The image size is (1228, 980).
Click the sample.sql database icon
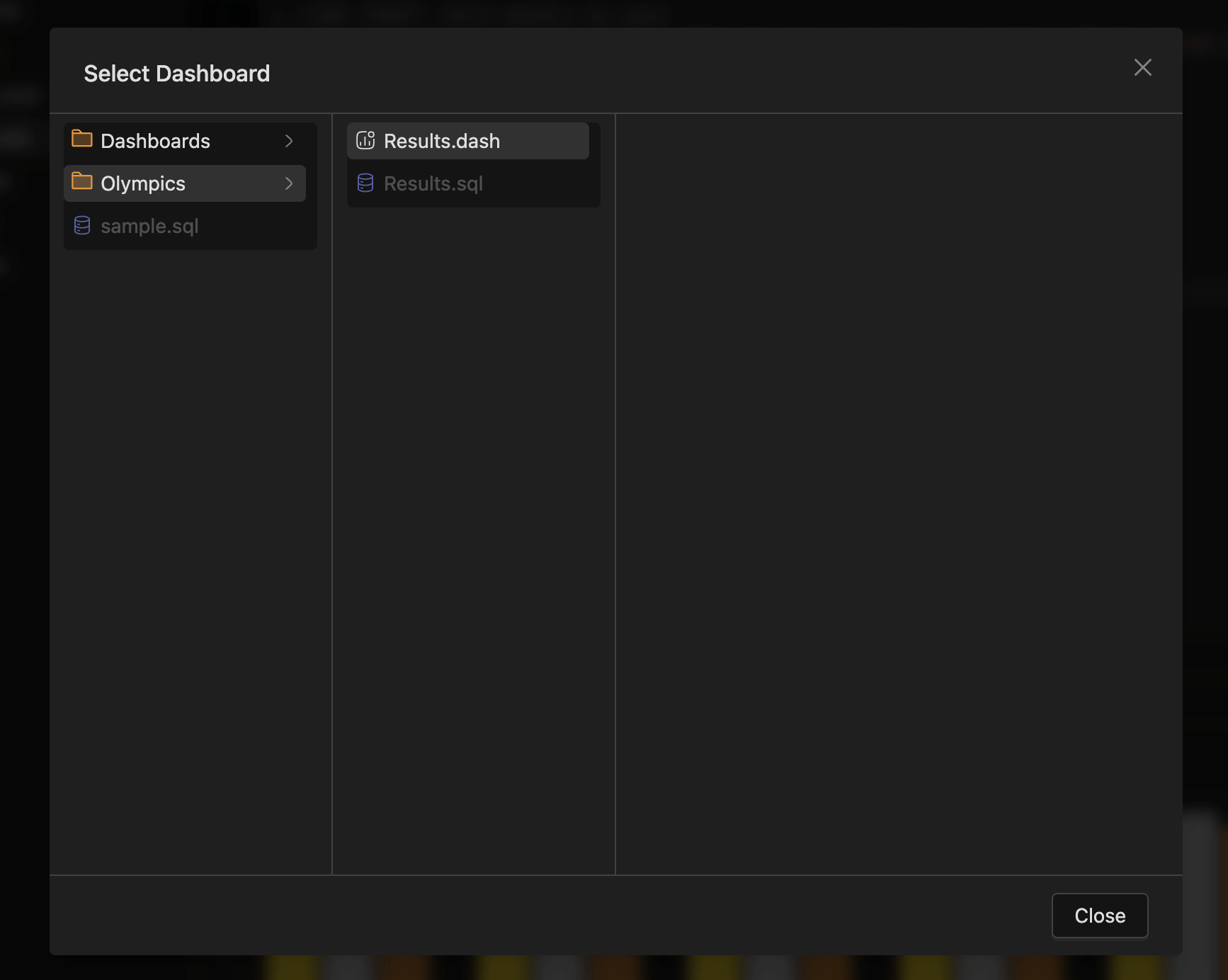tap(82, 226)
